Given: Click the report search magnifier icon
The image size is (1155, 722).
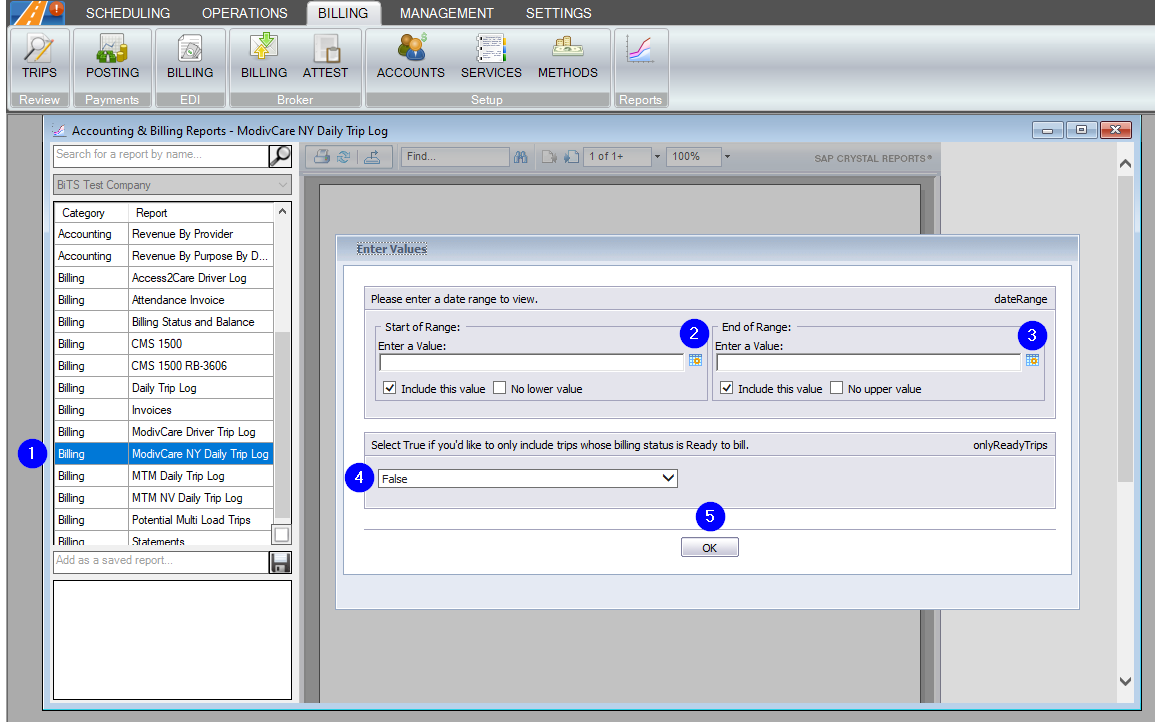Looking at the screenshot, I should point(280,155).
